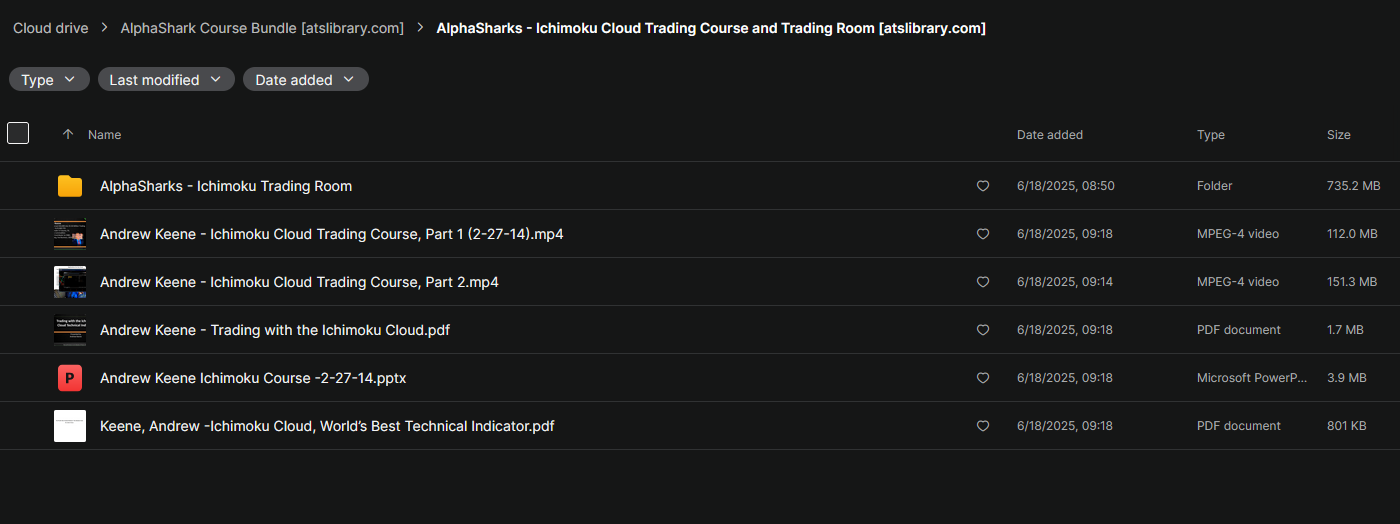Screen dimensions: 1400x524
Task: Toggle favorite on Trading Course Part 1 video
Action: [982, 234]
